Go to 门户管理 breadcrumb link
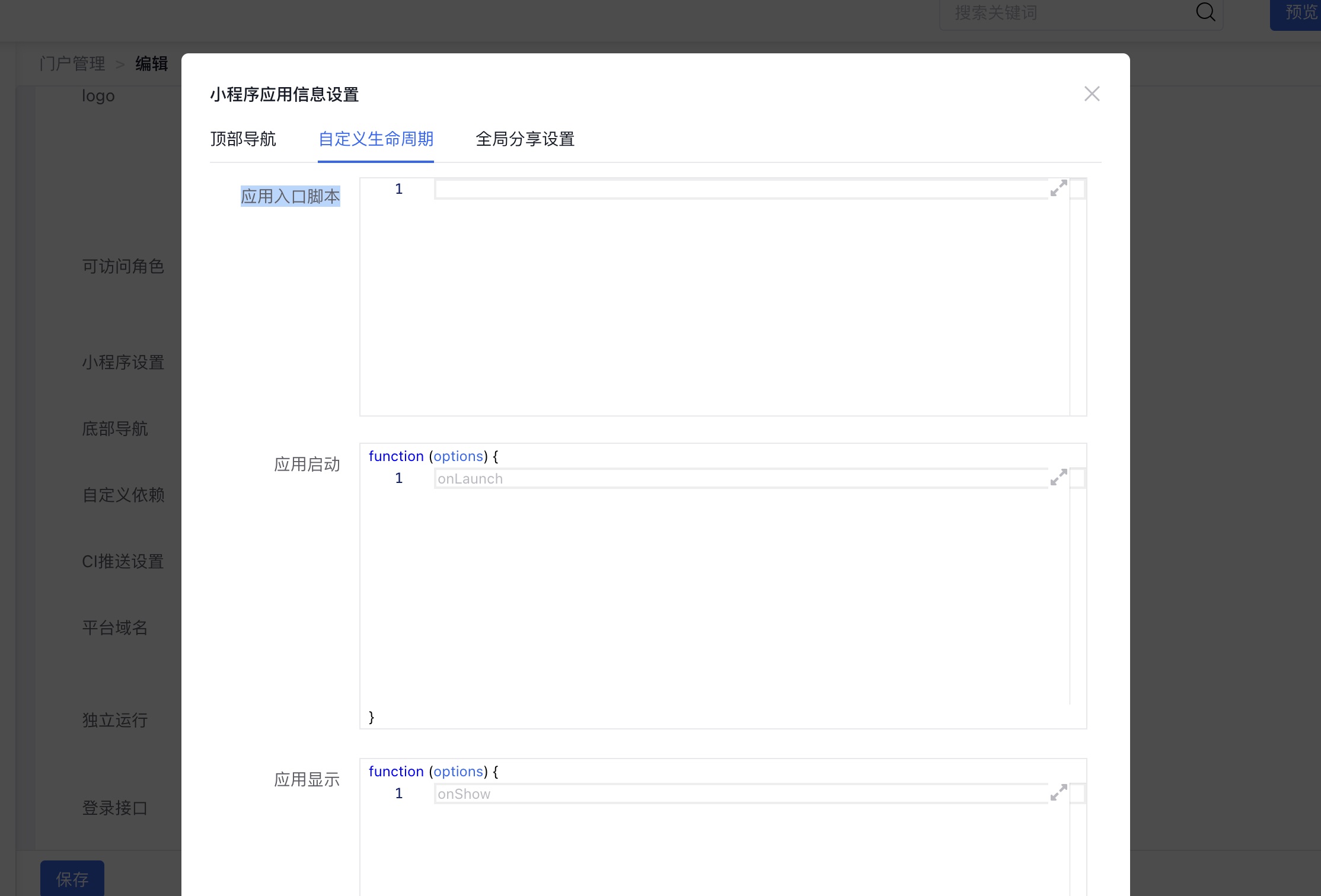The height and width of the screenshot is (896, 1321). point(72,63)
